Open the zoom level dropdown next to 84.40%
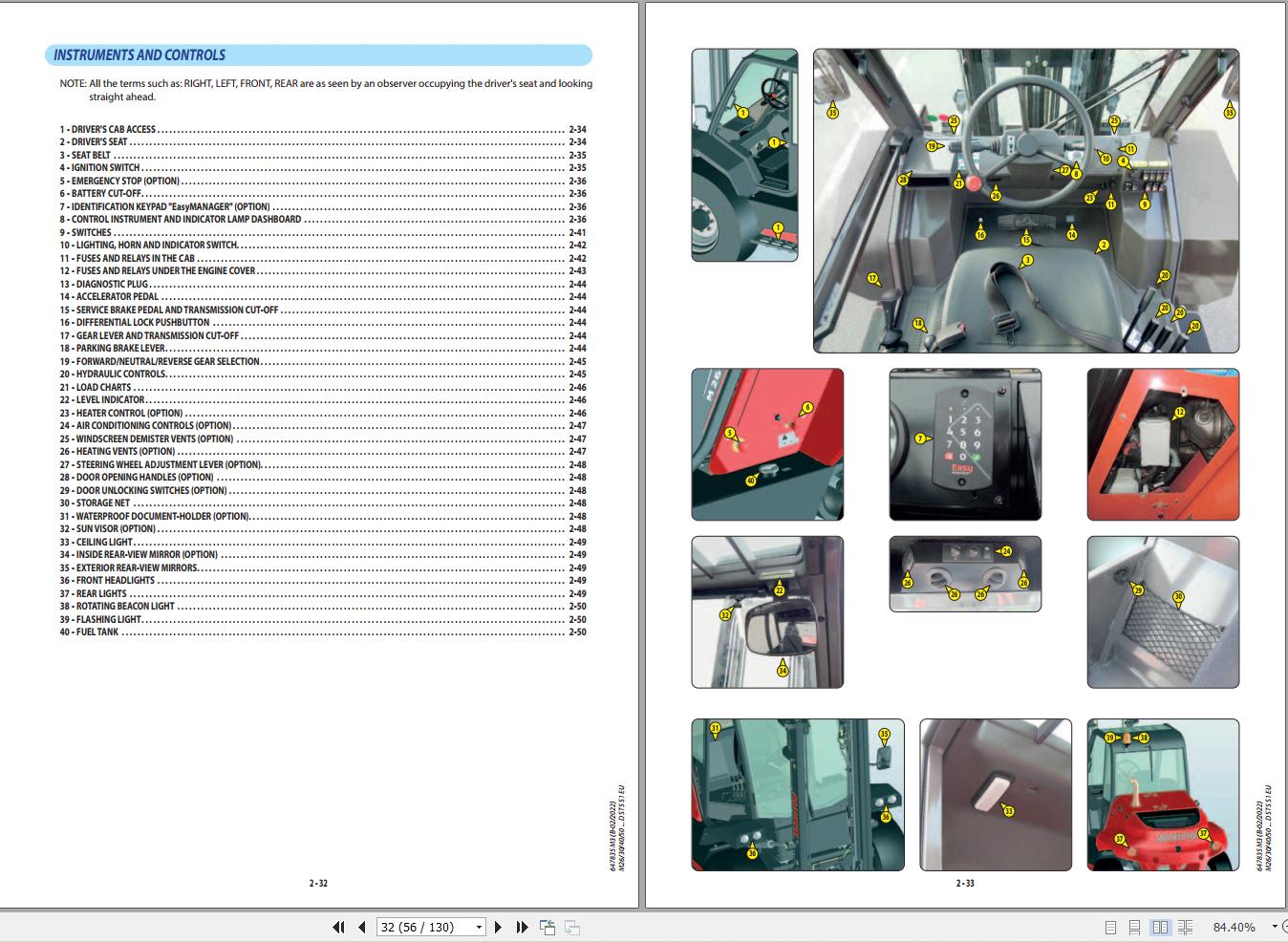 1274,927
